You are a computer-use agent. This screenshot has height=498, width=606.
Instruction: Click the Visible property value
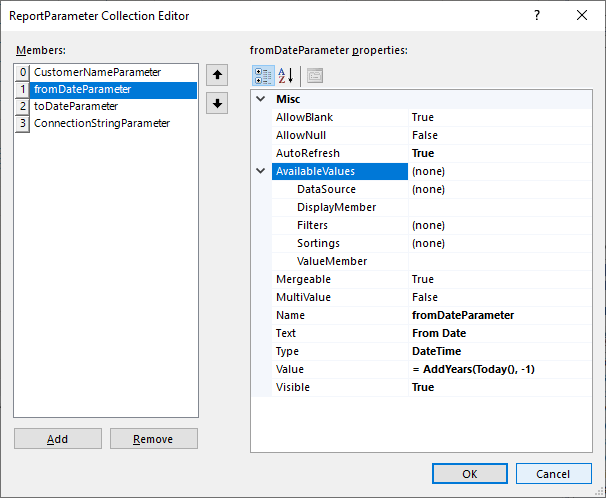click(500, 387)
